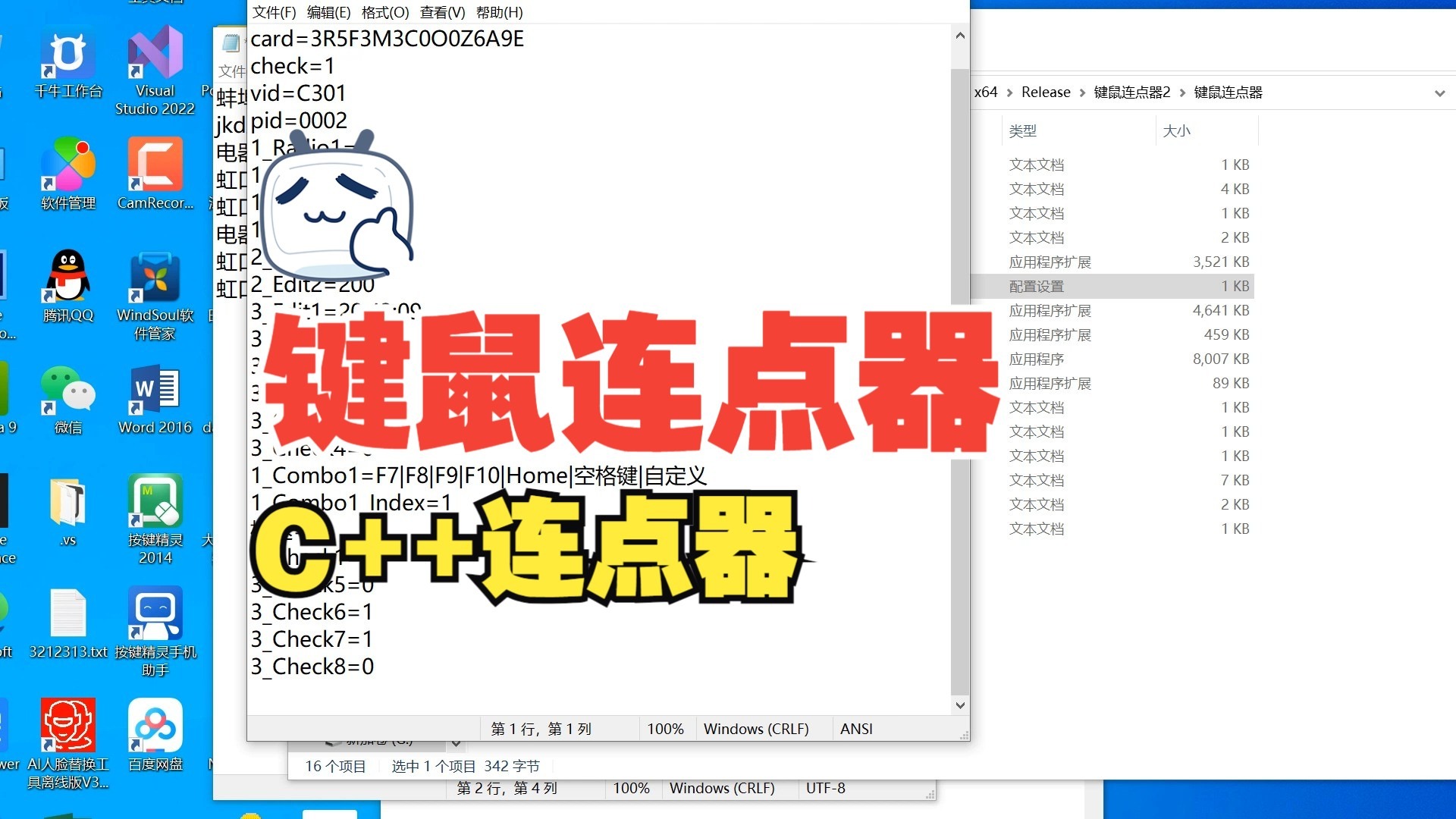Click the 3_Check6=1 line in Notepad
This screenshot has width=1456, height=819.
[312, 612]
